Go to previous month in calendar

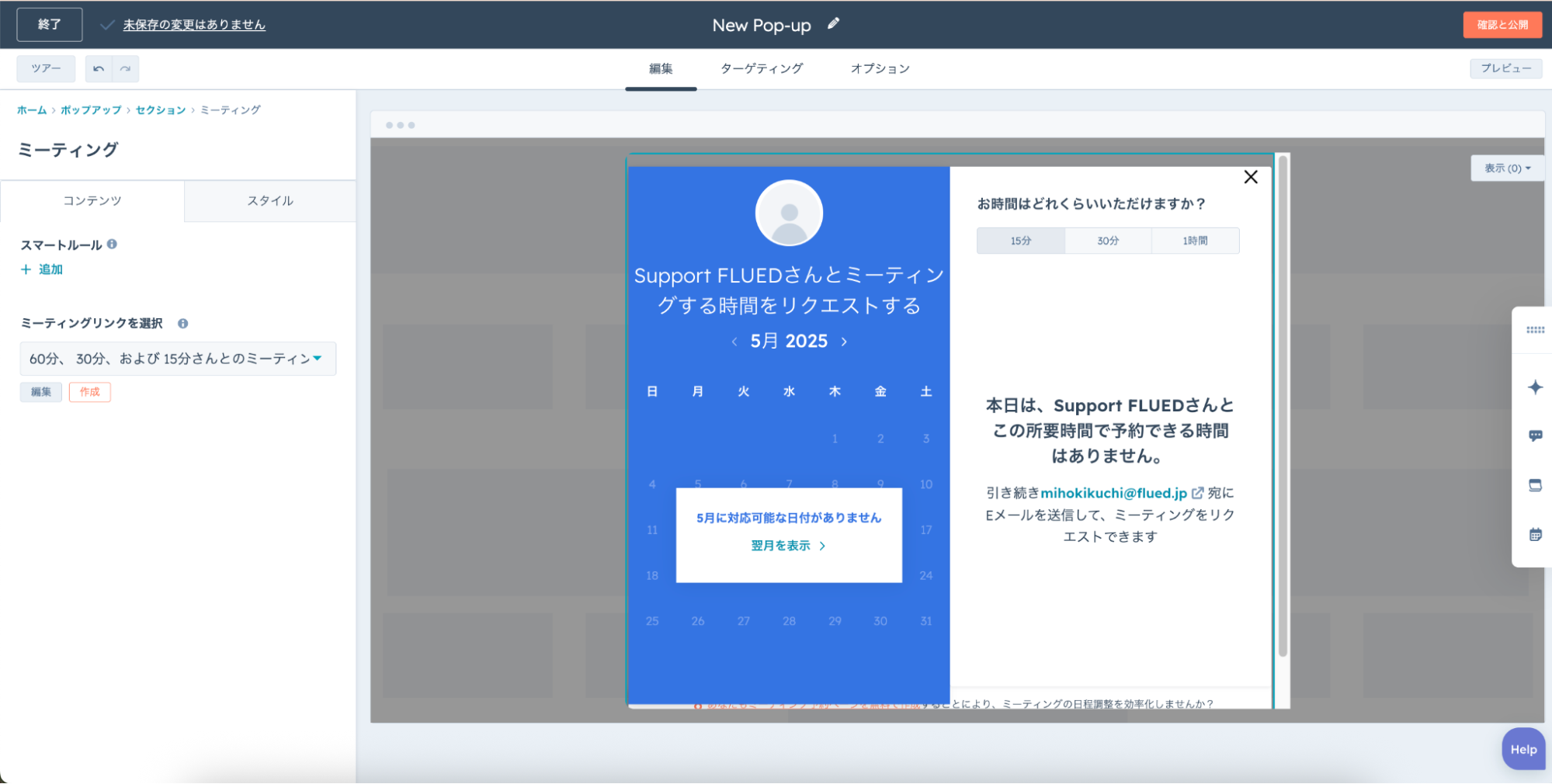pyautogui.click(x=734, y=342)
